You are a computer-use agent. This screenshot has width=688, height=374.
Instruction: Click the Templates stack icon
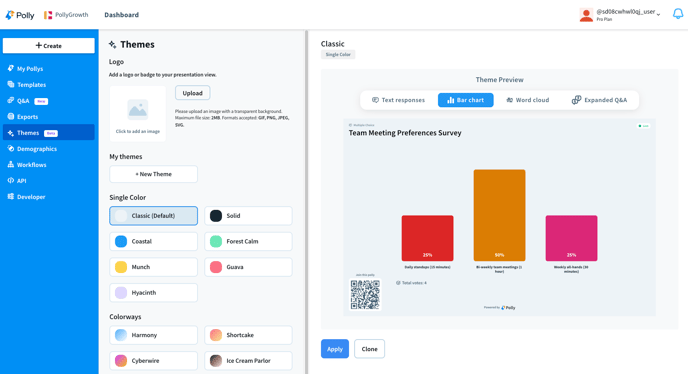click(11, 84)
